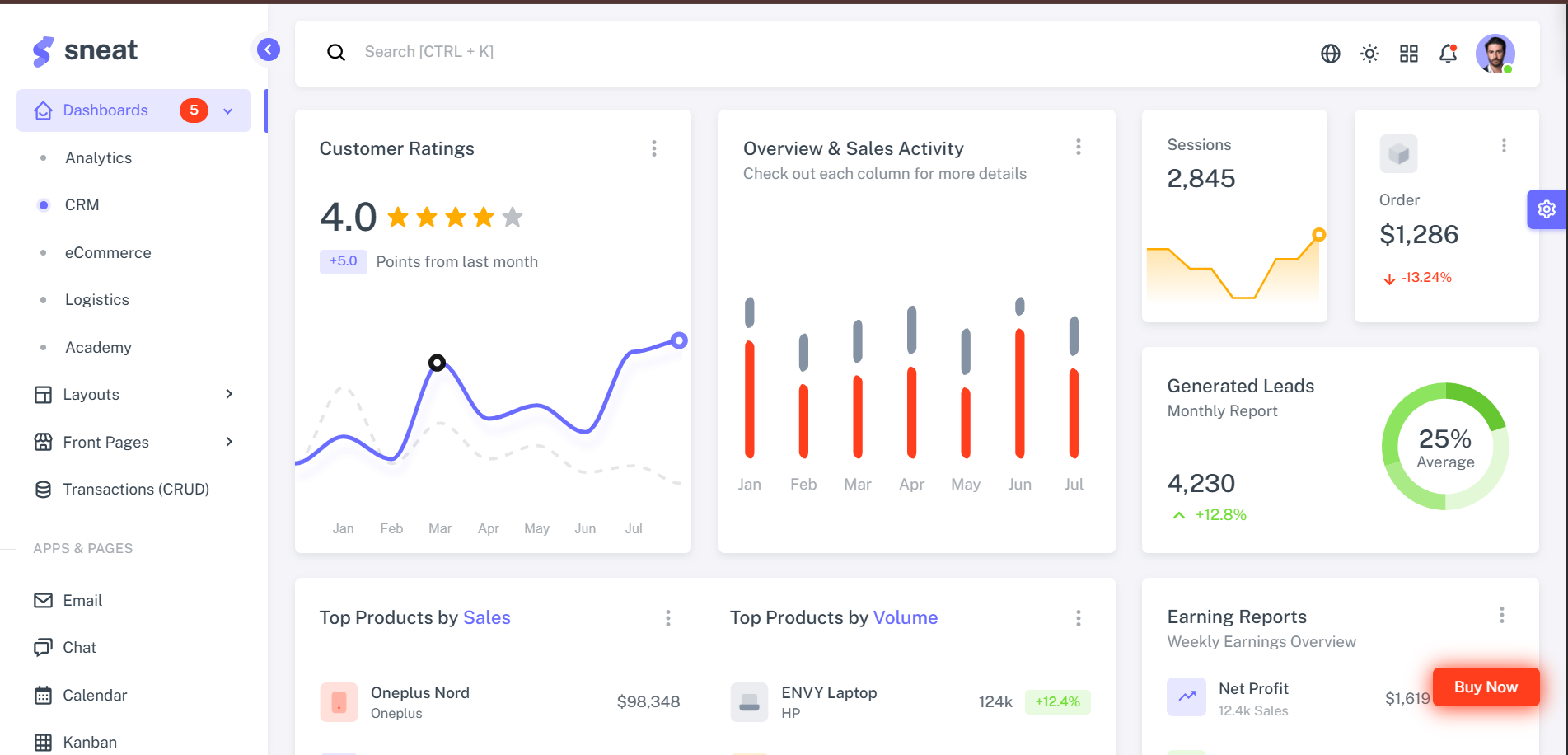Open eCommerce dashboard from sidebar
The width and height of the screenshot is (1568, 755).
click(108, 253)
